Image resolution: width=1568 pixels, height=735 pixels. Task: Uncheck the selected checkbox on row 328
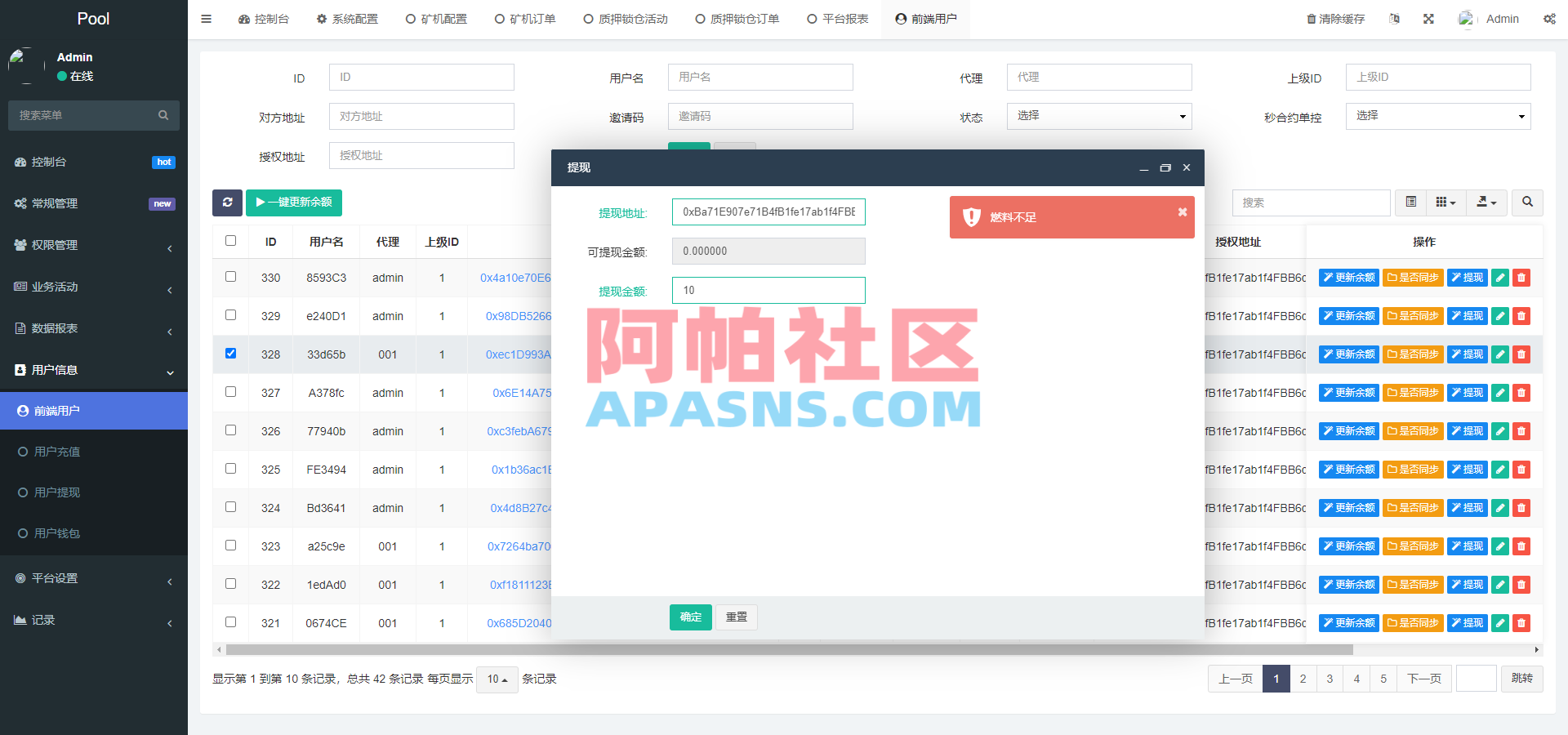230,353
